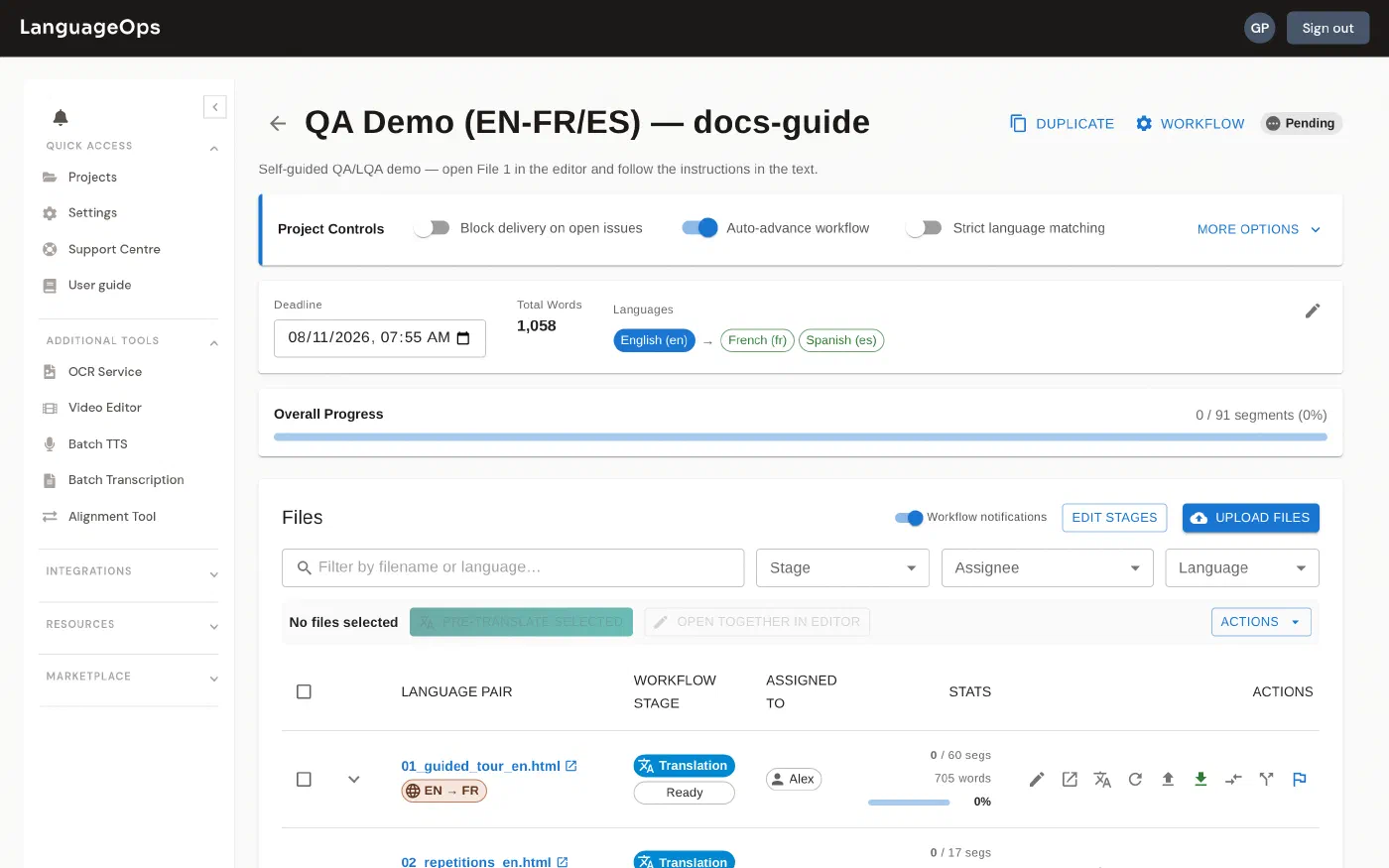Expand MORE OPTIONS in Project Controls

point(1259,229)
